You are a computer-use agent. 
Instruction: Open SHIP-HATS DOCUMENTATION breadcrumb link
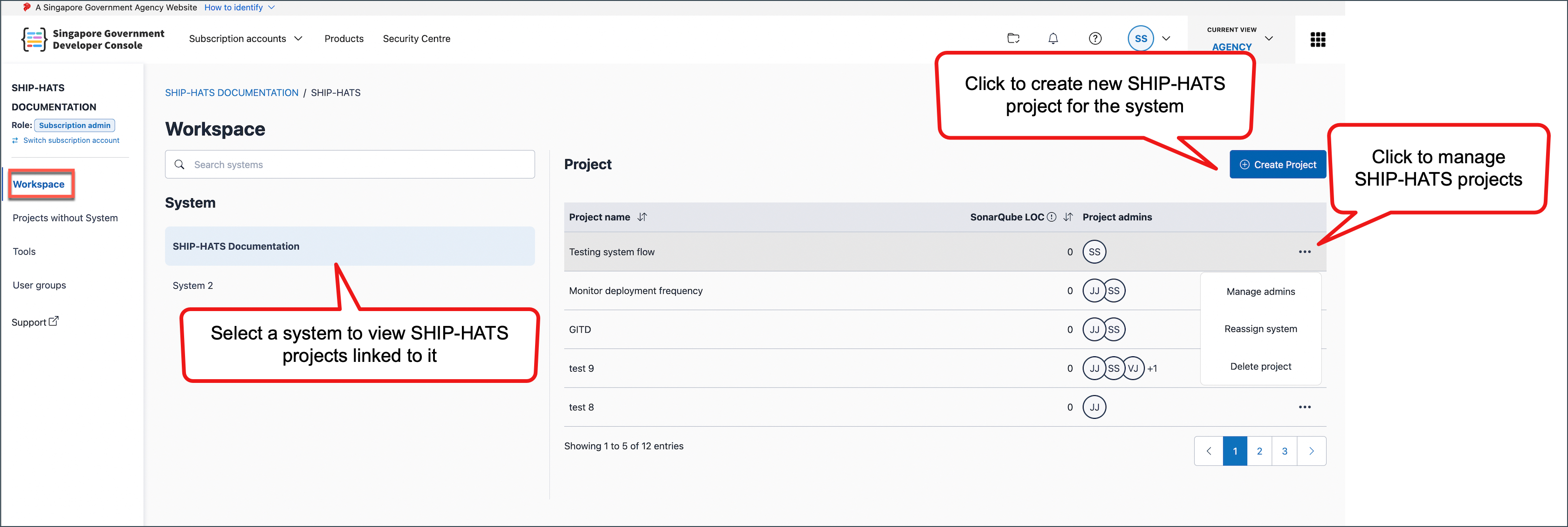(x=231, y=93)
